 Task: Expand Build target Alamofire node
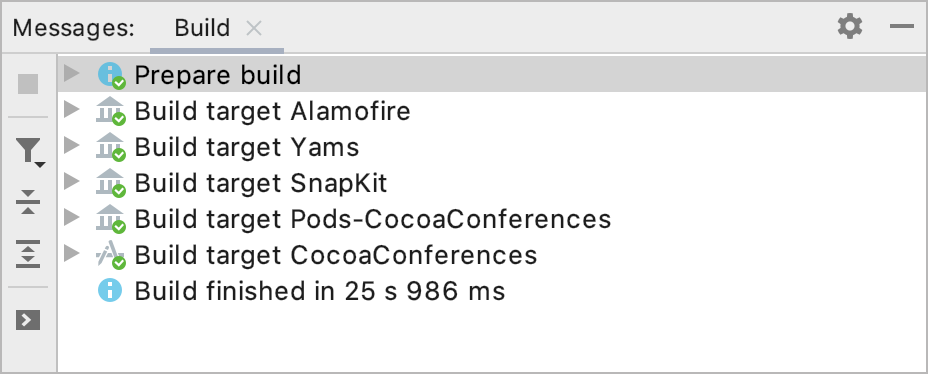(72, 109)
